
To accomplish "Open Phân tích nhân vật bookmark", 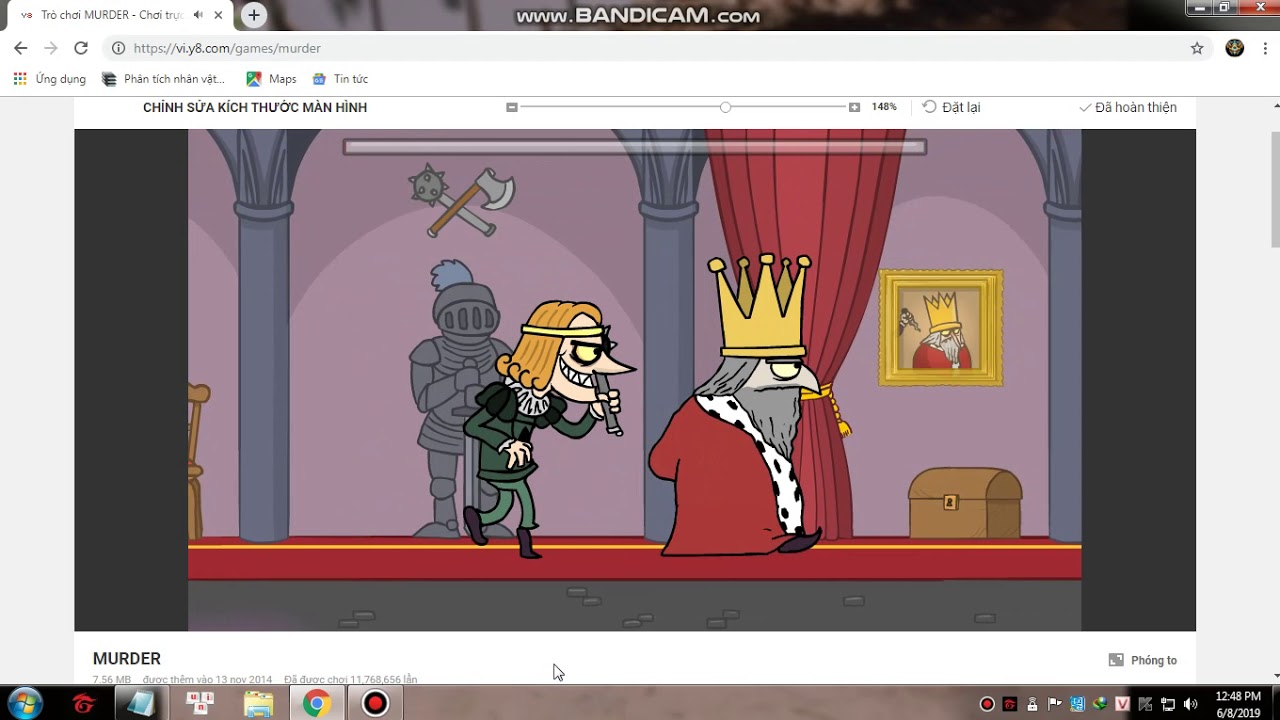I will click(164, 79).
